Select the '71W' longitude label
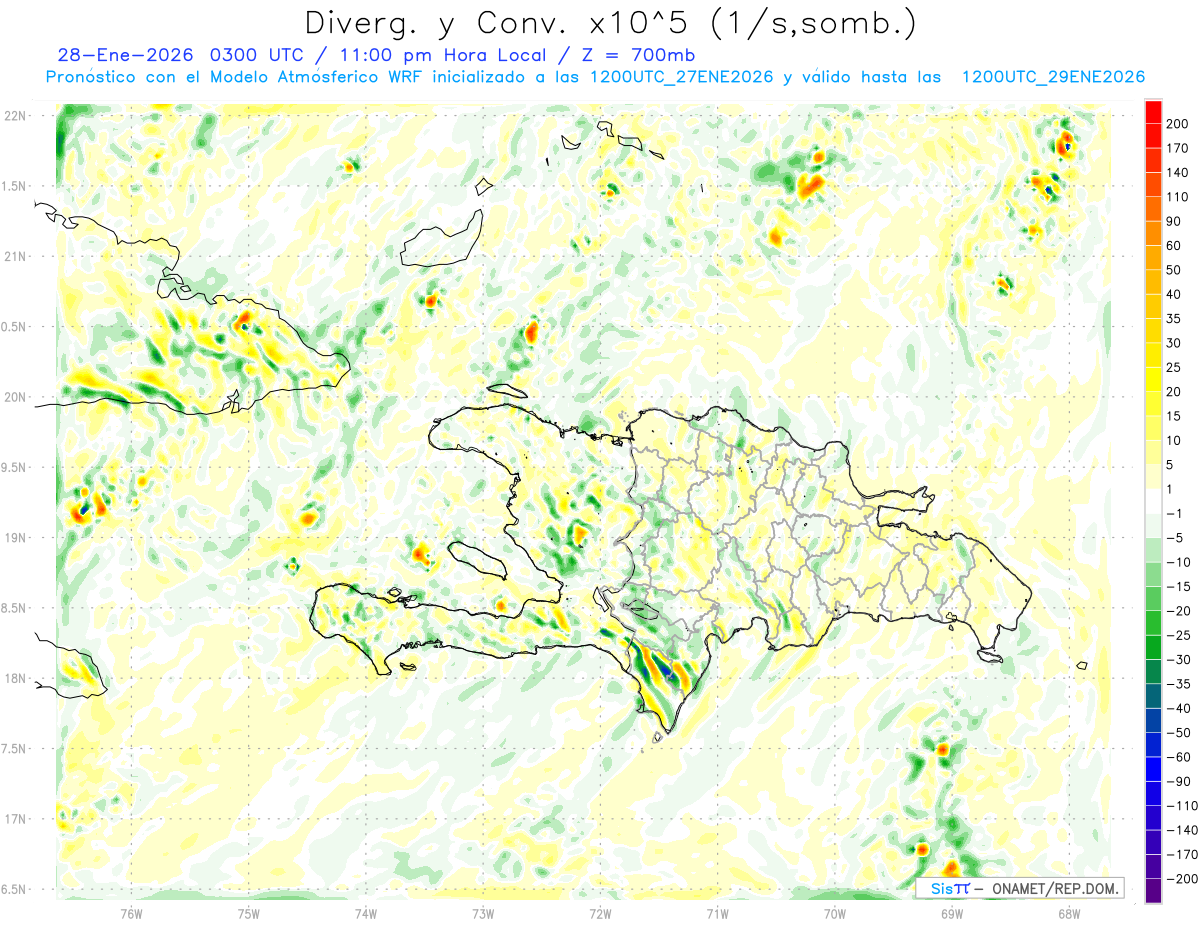 [x=717, y=912]
